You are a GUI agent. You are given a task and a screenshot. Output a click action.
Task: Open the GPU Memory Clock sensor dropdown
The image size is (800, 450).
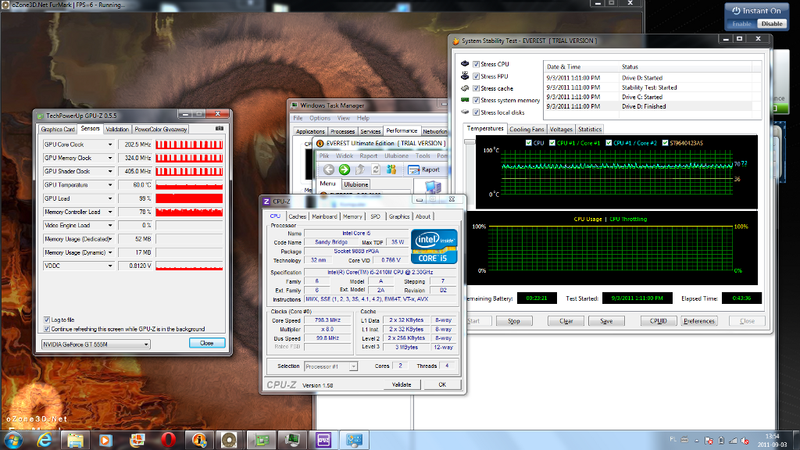[110, 158]
